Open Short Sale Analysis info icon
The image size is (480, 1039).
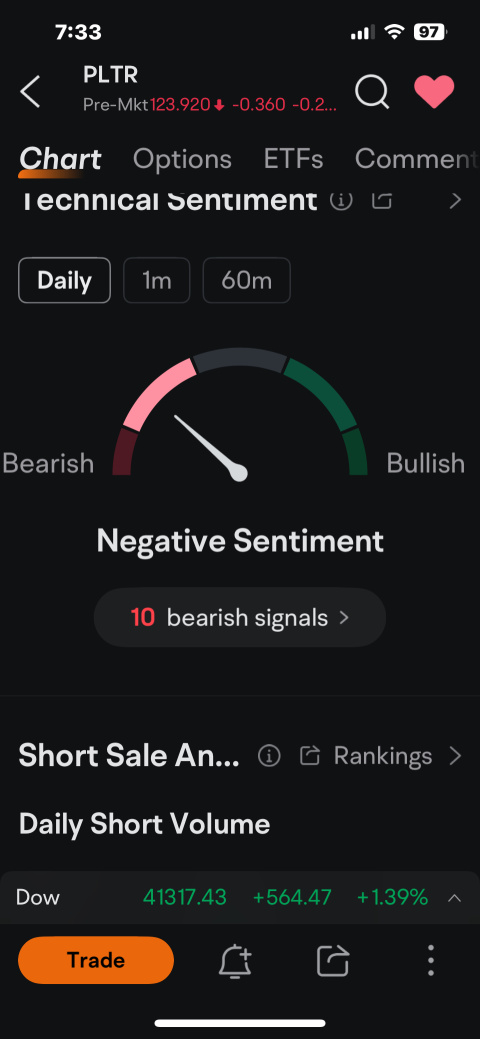(x=269, y=755)
